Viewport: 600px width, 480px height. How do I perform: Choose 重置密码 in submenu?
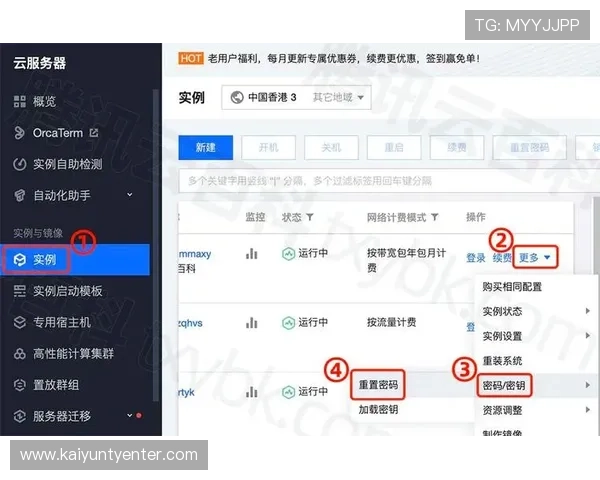point(378,385)
